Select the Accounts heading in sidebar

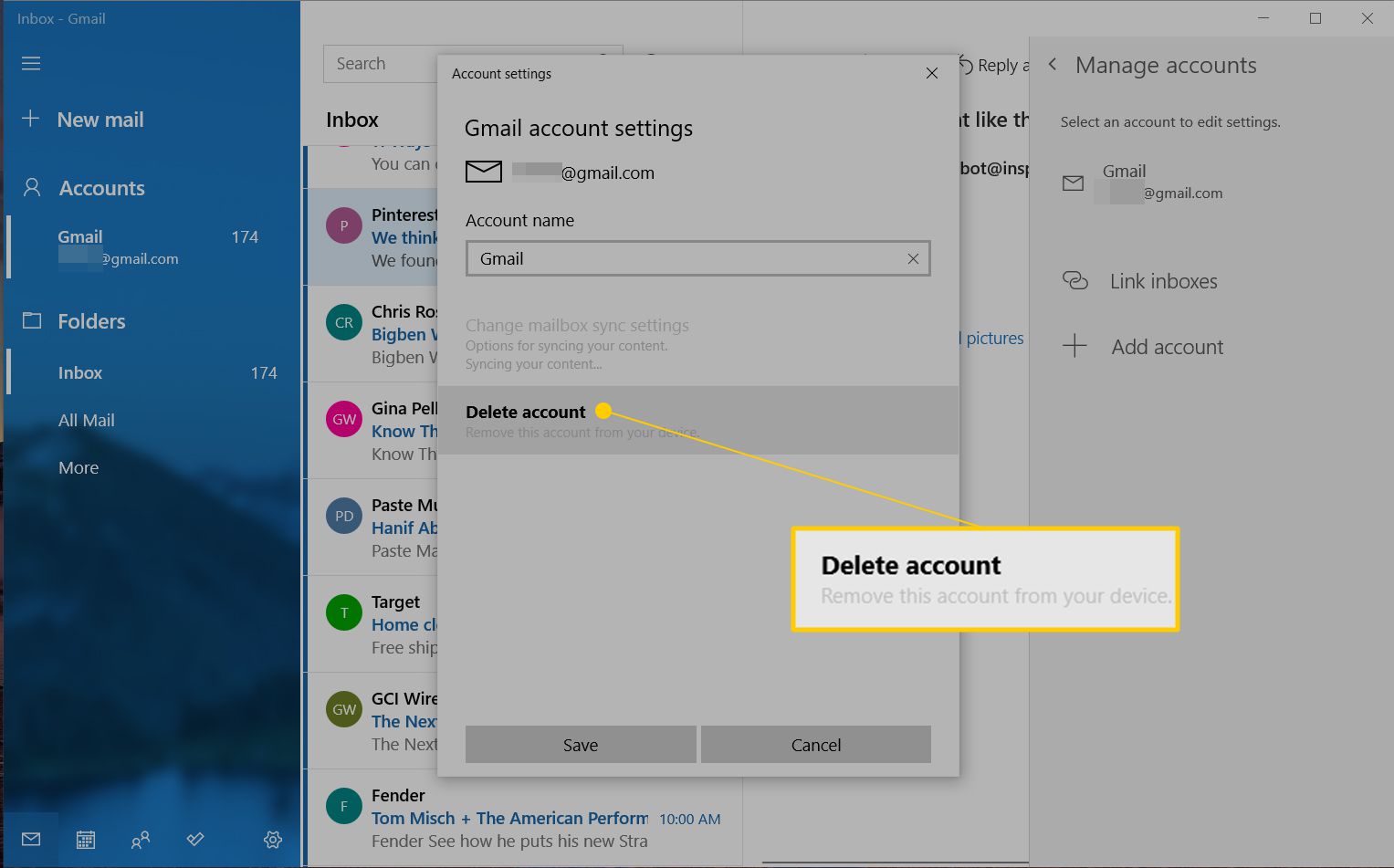[102, 188]
